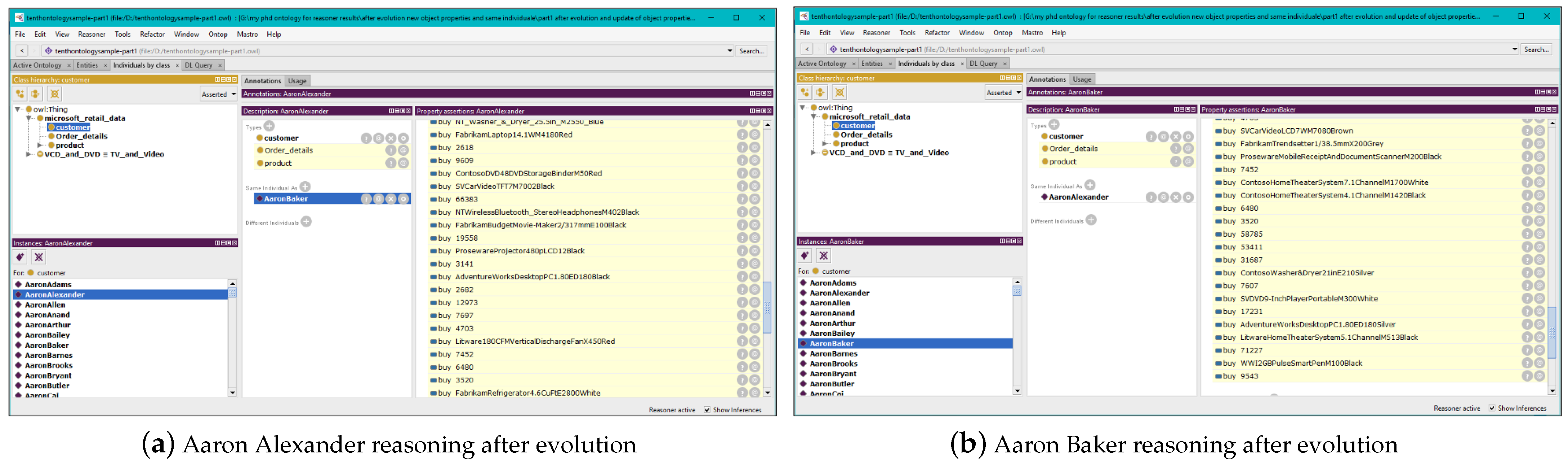Click Add individual icon in Instances: AaronBaker panel

pyautogui.click(x=805, y=256)
